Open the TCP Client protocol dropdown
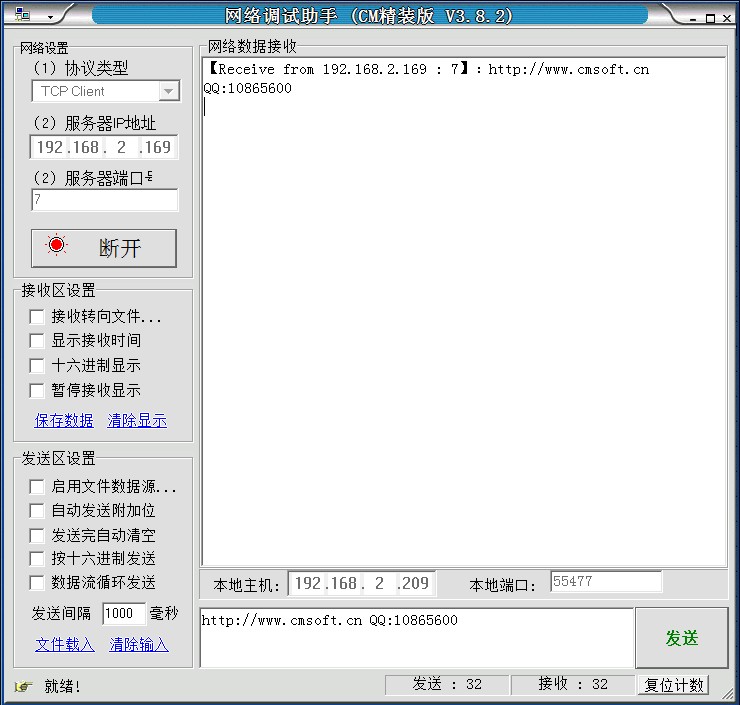This screenshot has width=740, height=705. point(106,91)
